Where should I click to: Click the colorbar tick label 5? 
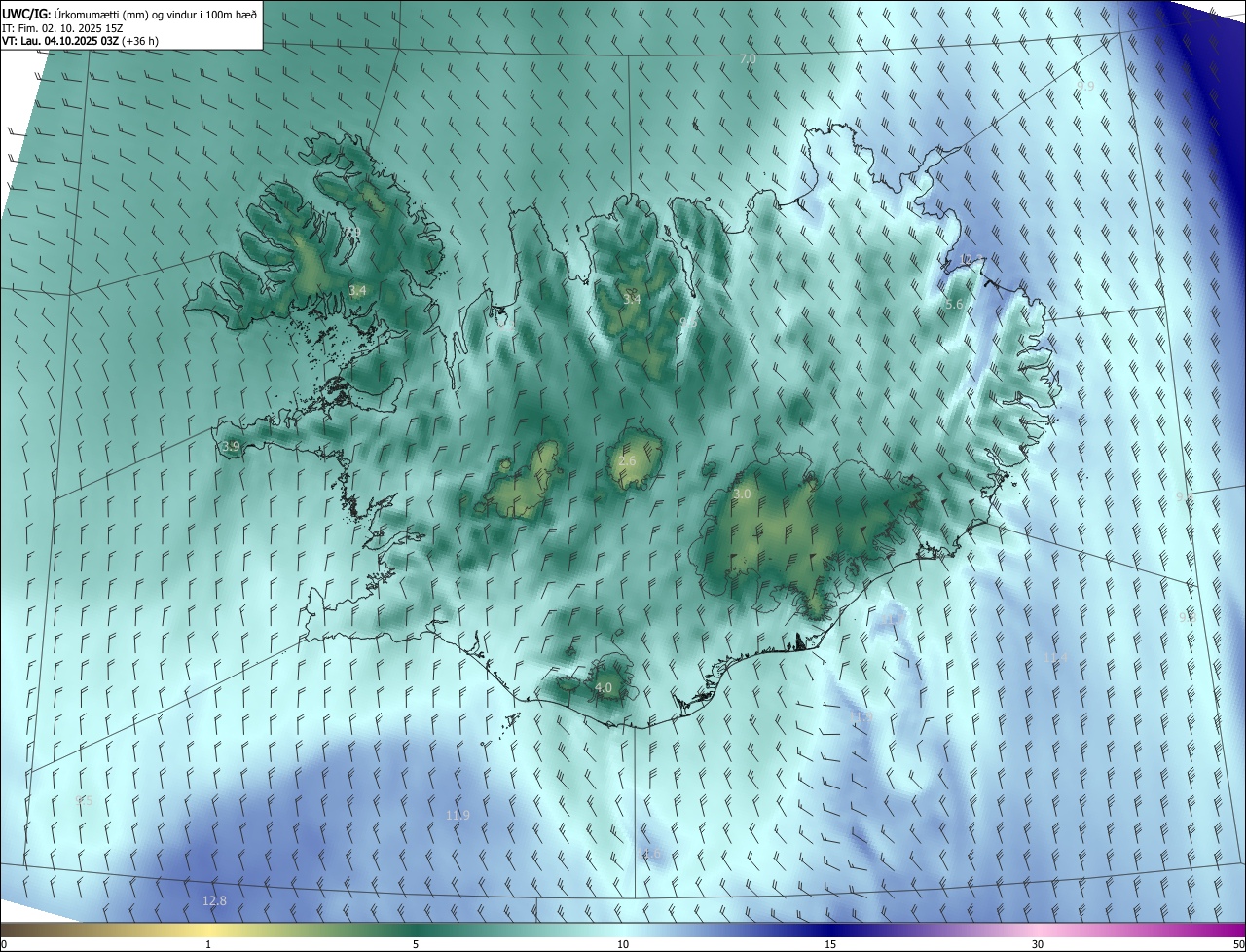point(416,944)
